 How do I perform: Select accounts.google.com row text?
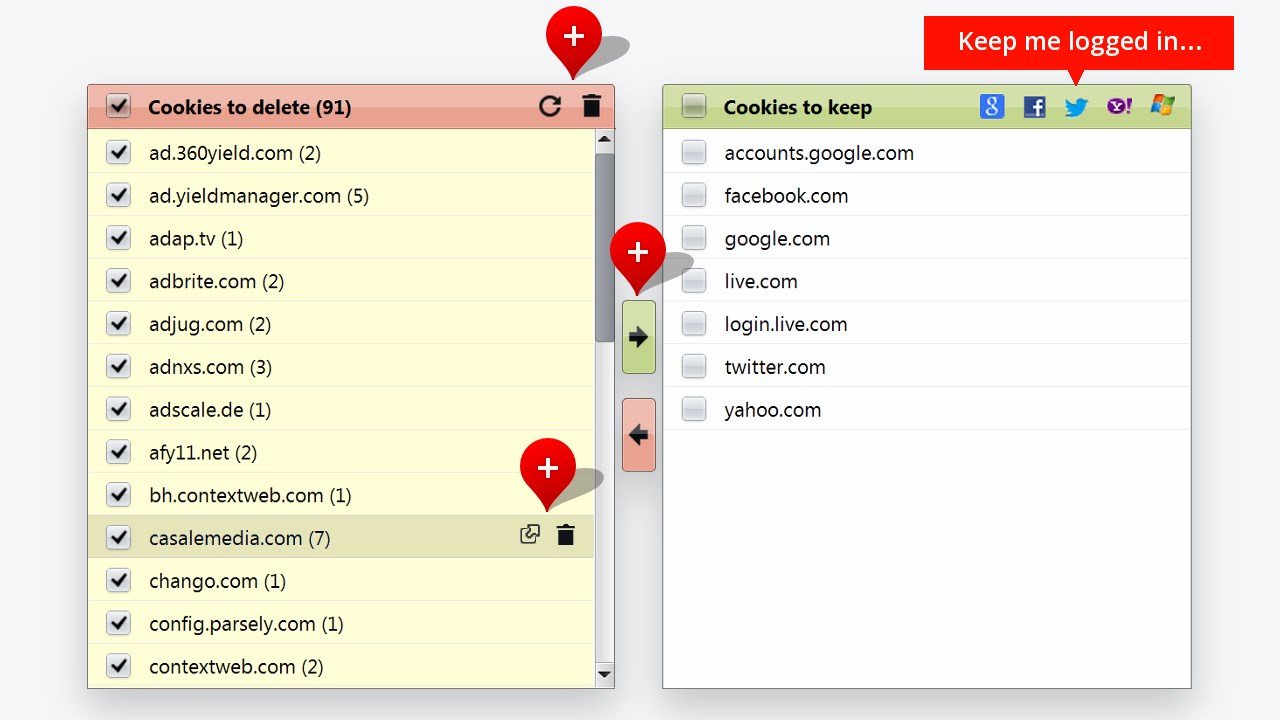pyautogui.click(x=819, y=153)
